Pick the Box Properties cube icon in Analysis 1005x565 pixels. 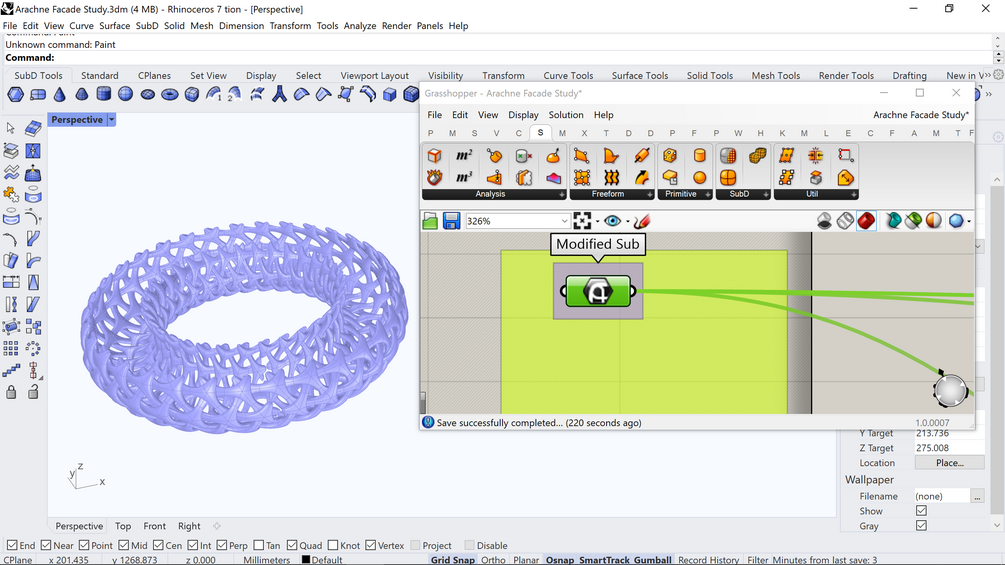(435, 156)
